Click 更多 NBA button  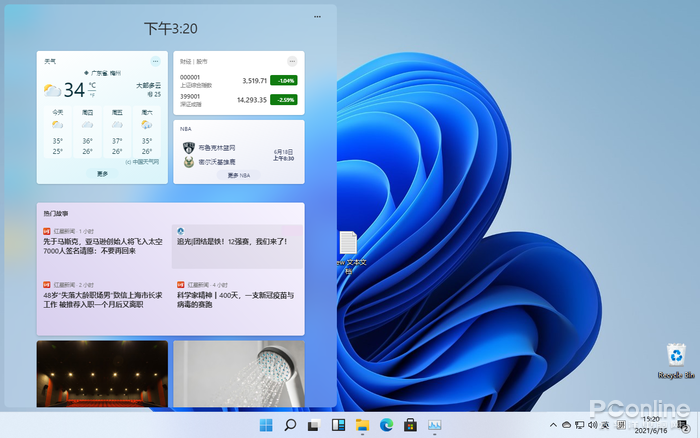[238, 174]
